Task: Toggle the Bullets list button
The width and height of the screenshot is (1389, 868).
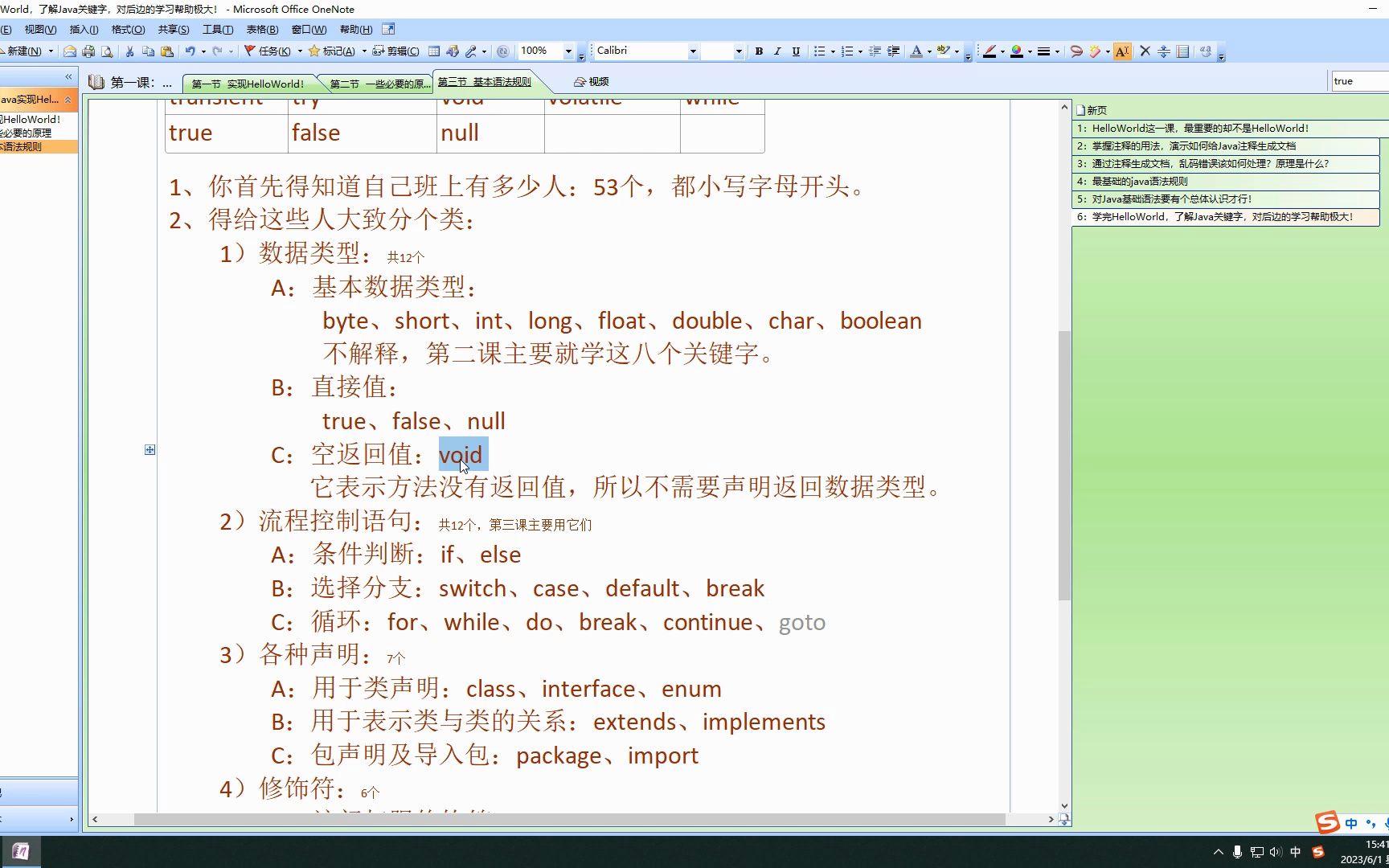Action: coord(819,51)
